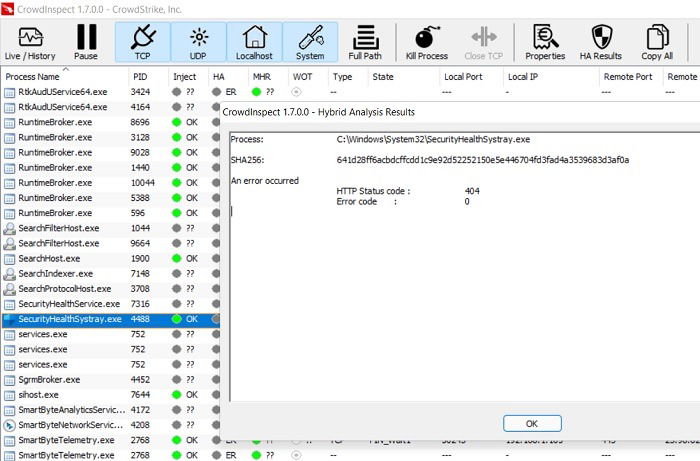
Task: Select sihost.exe process row
Action: [111, 395]
